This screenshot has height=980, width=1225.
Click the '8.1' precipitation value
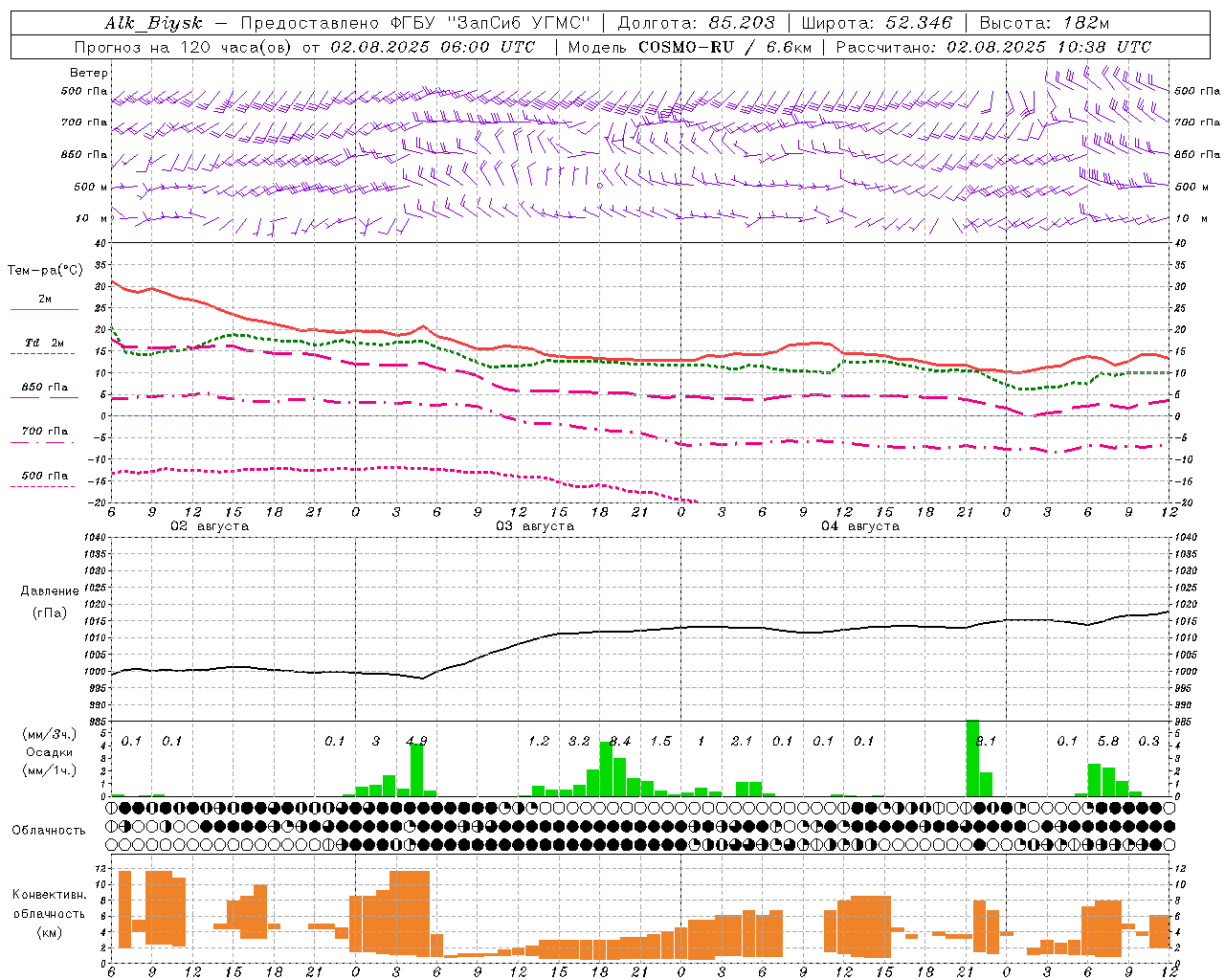tap(986, 742)
